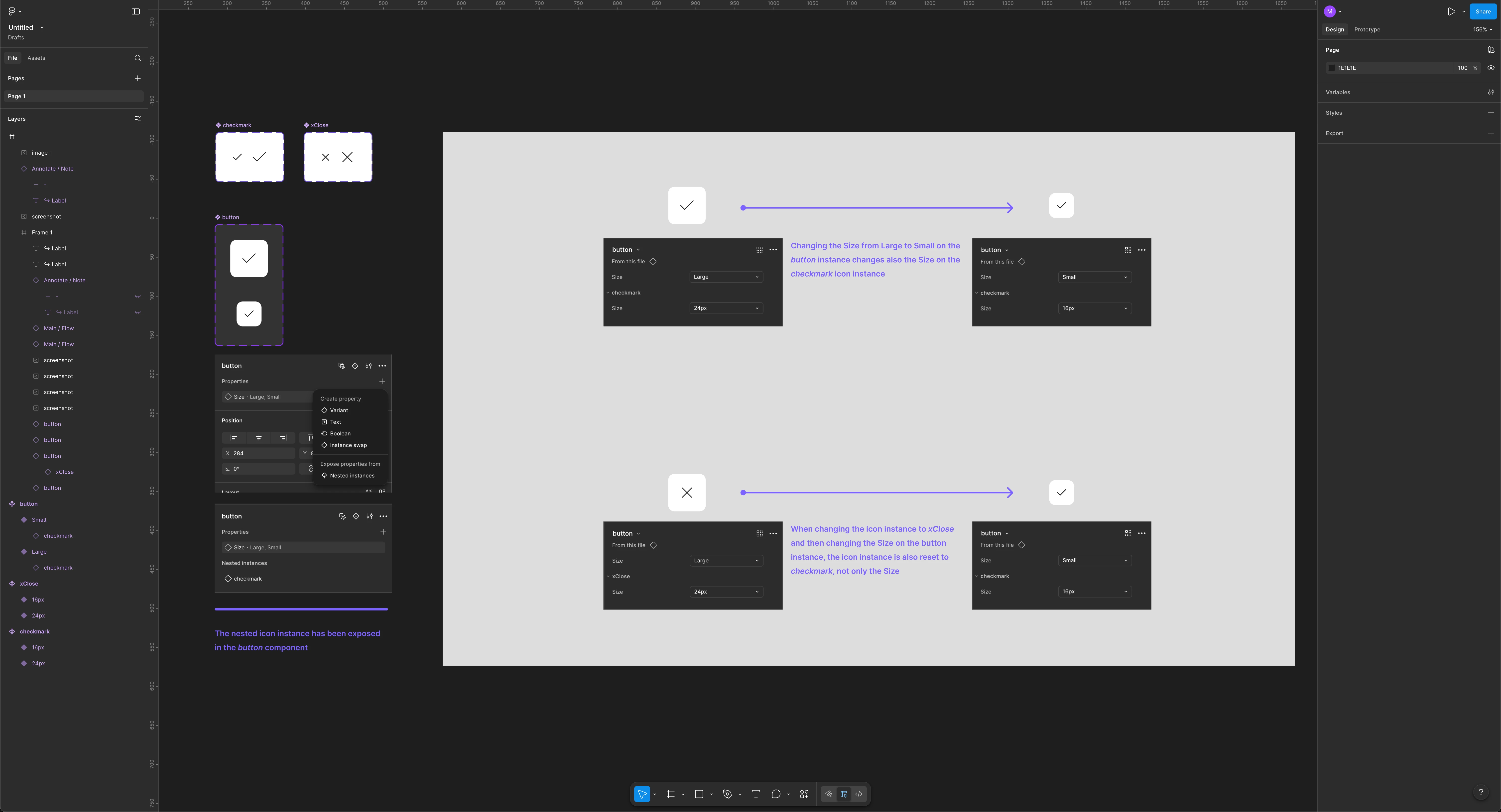The width and height of the screenshot is (1501, 812).
Task: Open Variables settings icon
Action: click(x=1491, y=92)
